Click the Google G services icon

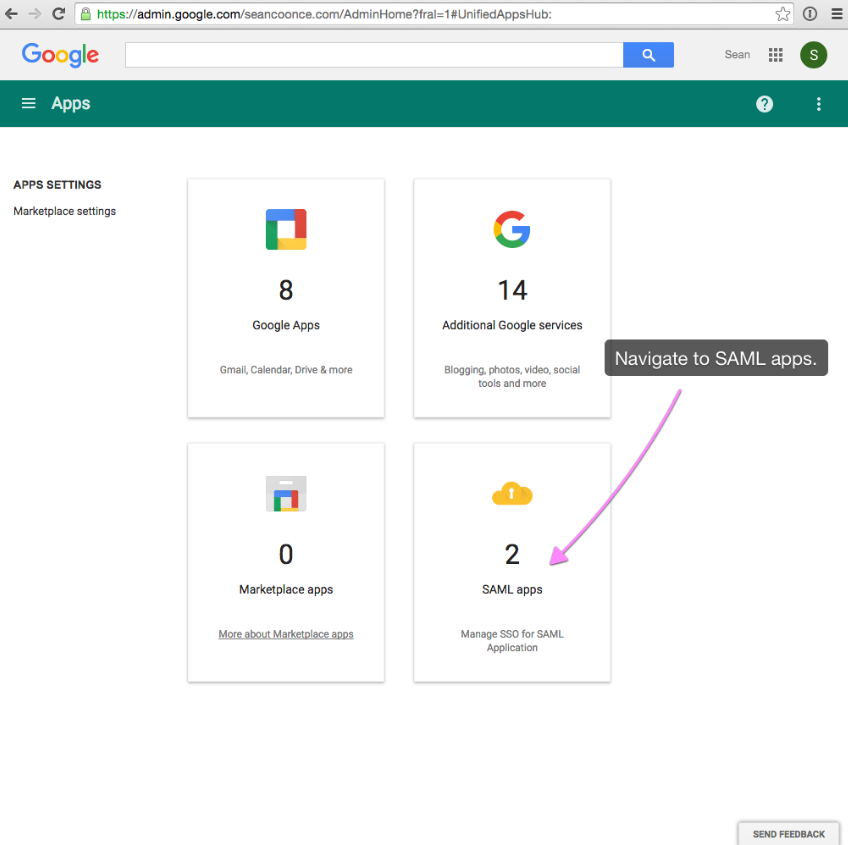512,229
